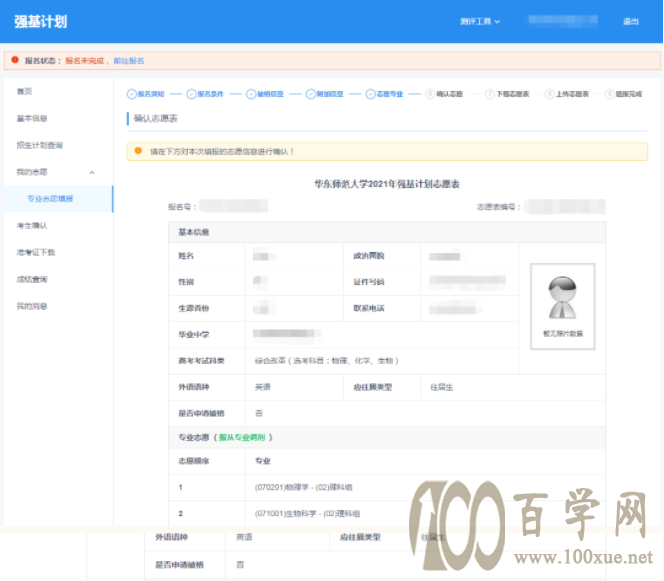Click the 下载志愿表 step label
The image size is (664, 581).
point(513,94)
